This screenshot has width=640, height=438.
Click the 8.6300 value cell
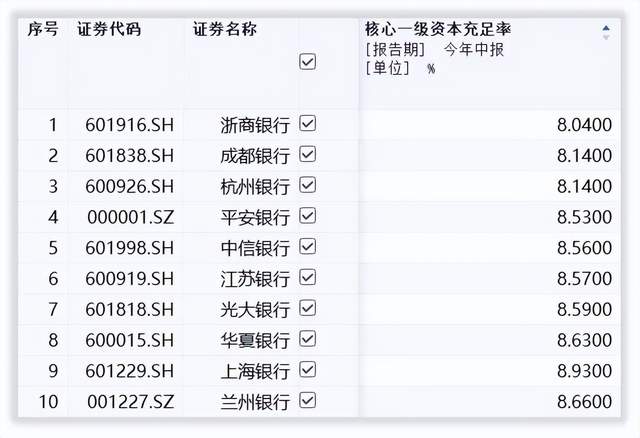(x=584, y=340)
